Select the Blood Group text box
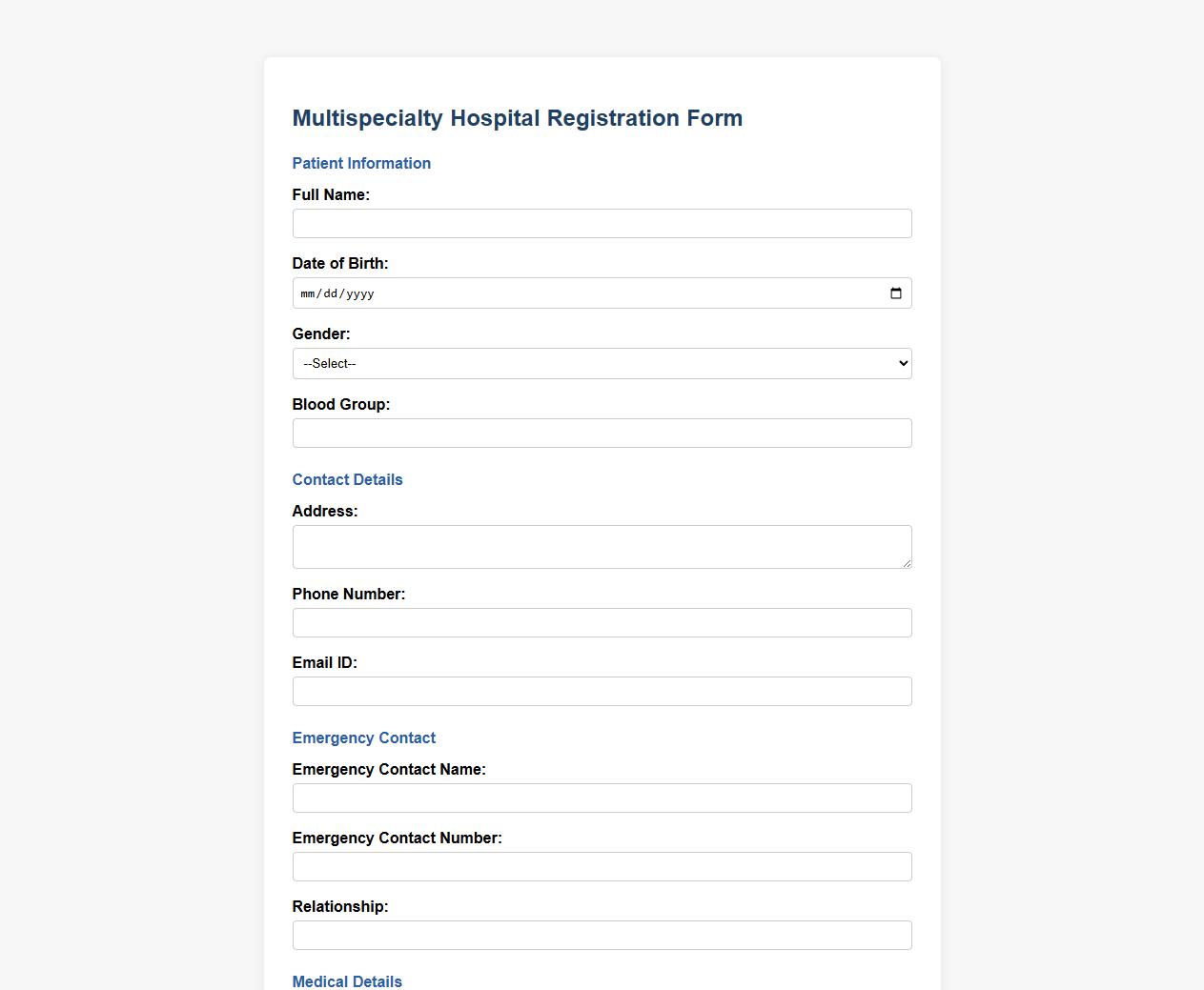Viewport: 1204px width, 990px height. (x=602, y=433)
